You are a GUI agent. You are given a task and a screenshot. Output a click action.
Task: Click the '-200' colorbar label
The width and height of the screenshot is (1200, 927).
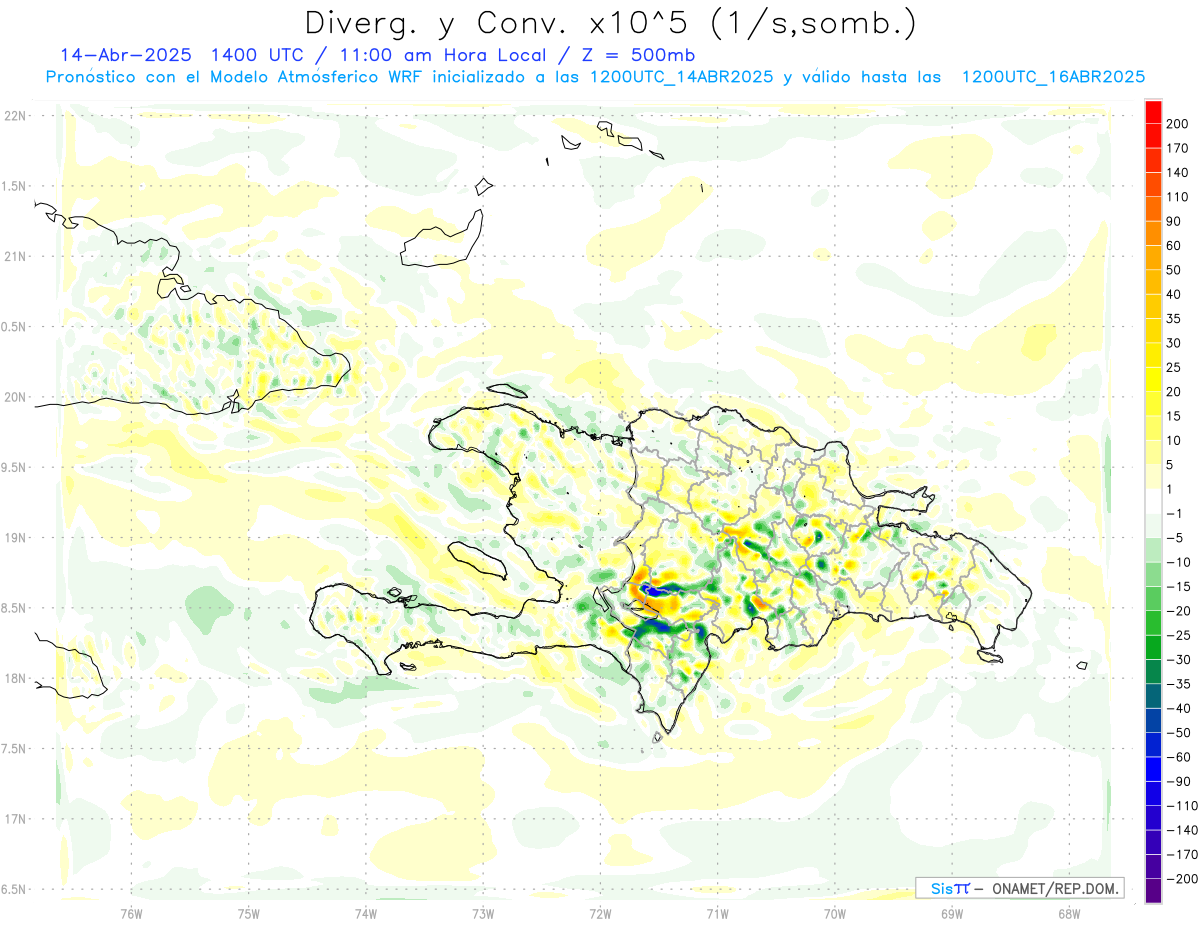point(1182,879)
